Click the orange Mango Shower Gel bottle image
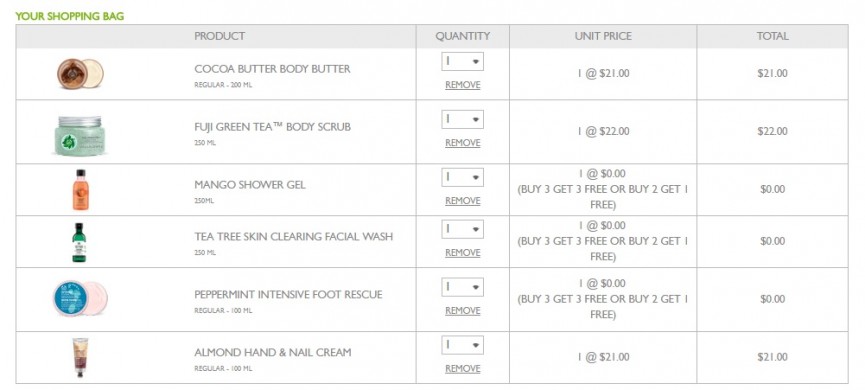 click(x=81, y=190)
